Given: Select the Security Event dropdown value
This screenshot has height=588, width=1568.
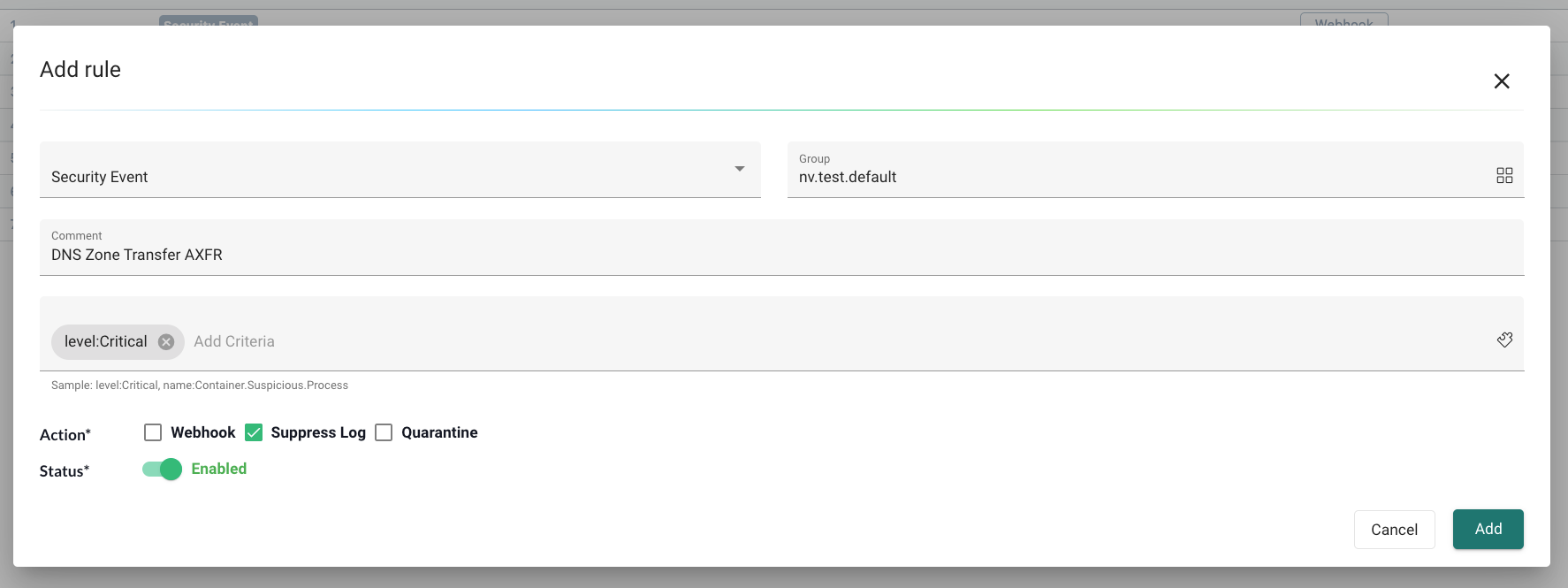Looking at the screenshot, I should coord(100,177).
